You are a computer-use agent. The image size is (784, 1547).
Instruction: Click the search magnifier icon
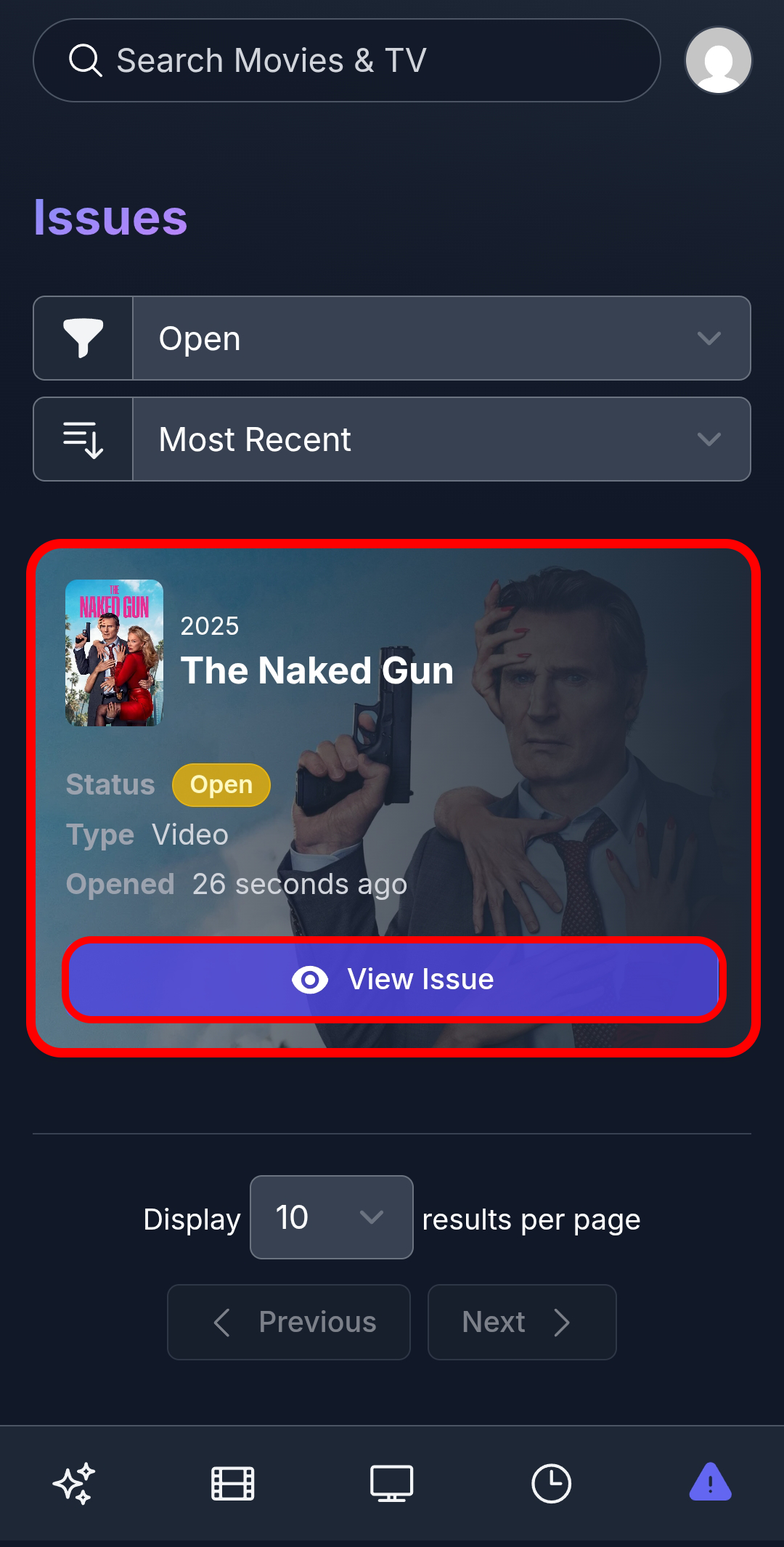pos(85,60)
